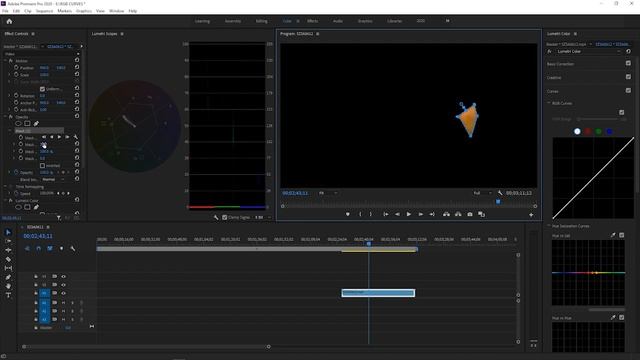Track the selected mask forward

tap(60, 137)
